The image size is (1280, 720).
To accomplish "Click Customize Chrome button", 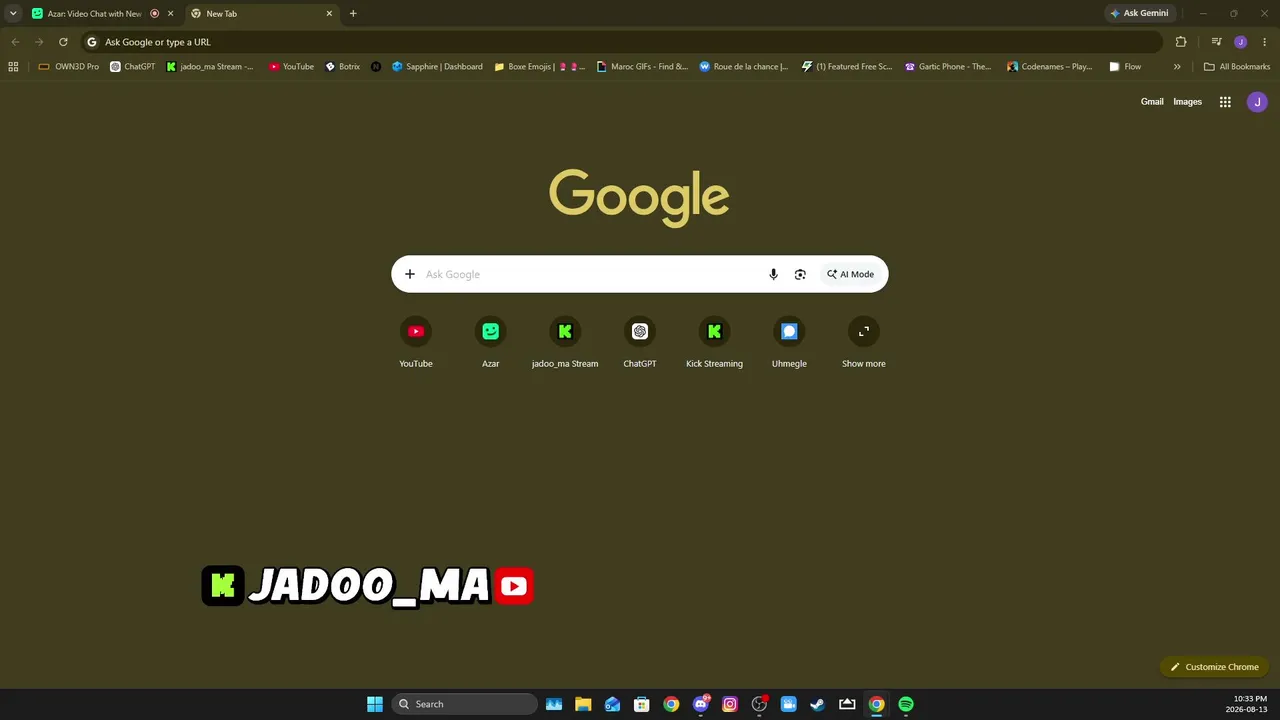I will pos(1214,667).
